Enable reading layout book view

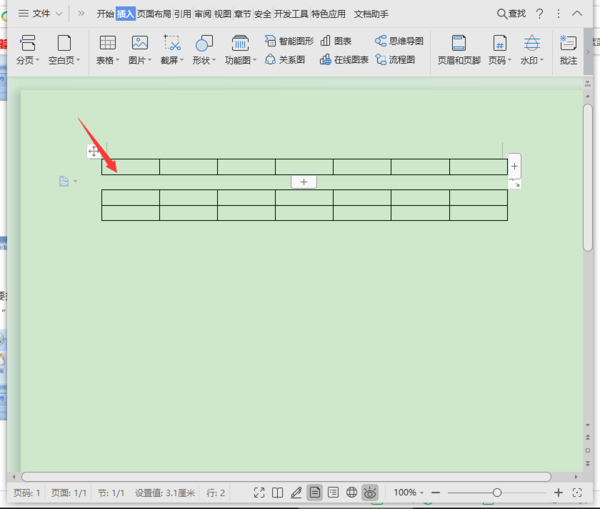pyautogui.click(x=277, y=493)
